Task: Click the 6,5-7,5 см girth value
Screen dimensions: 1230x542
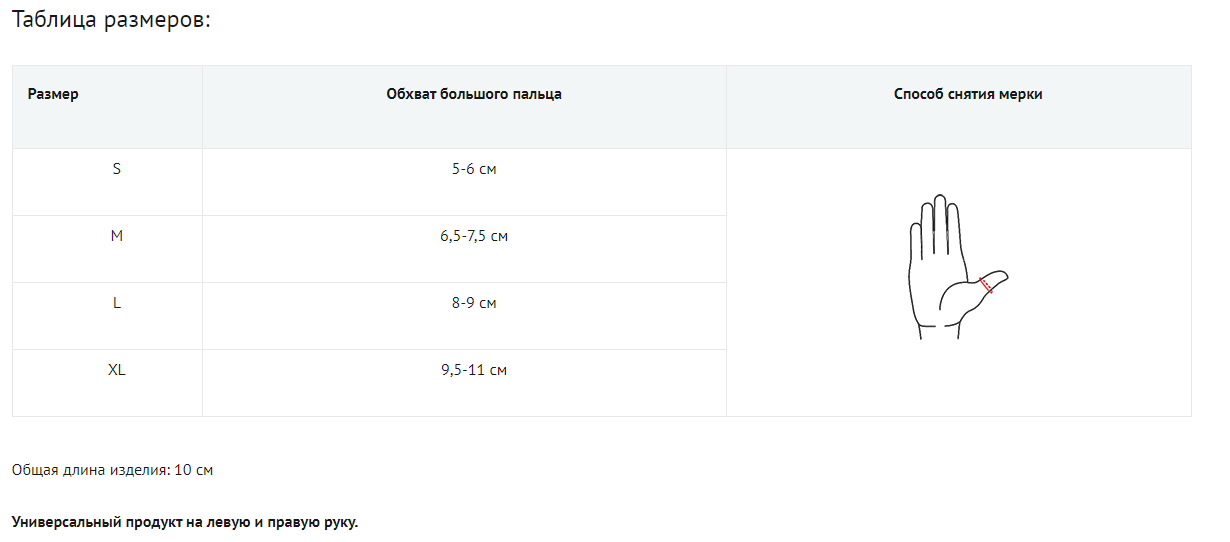Action: pyautogui.click(x=474, y=236)
